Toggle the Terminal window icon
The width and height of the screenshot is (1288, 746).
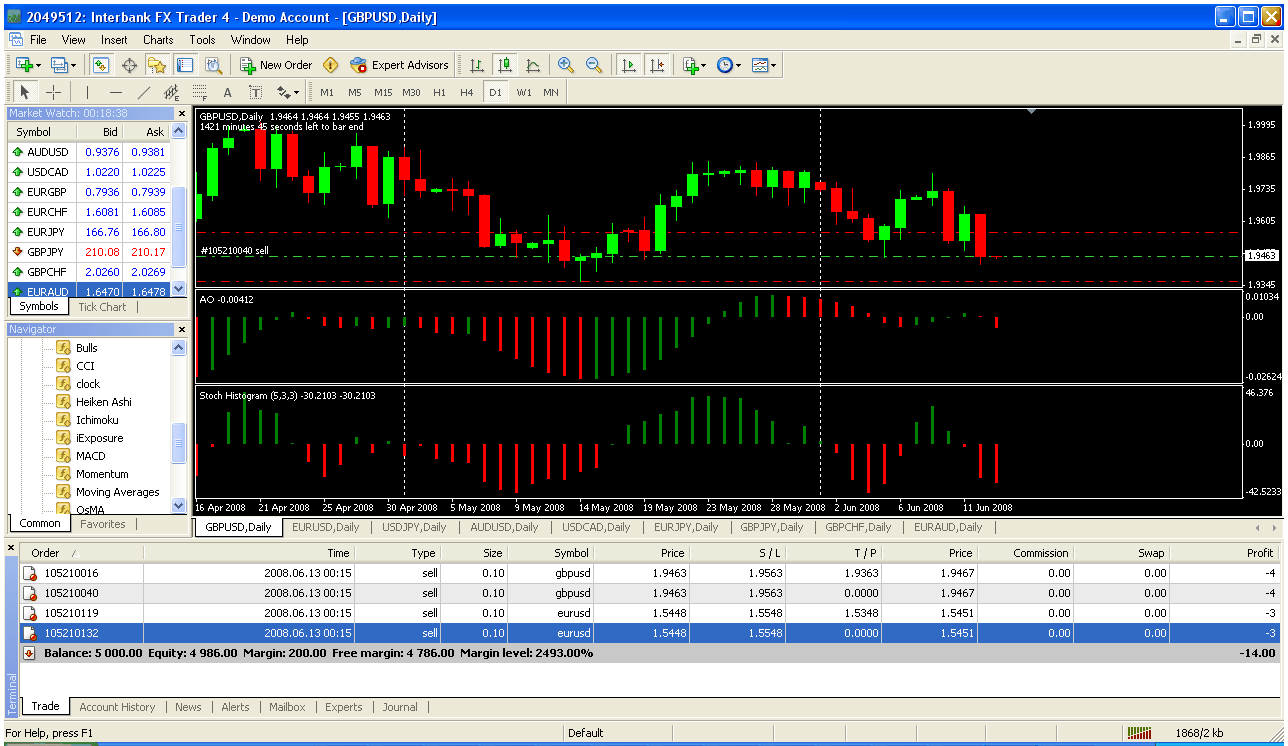(185, 65)
